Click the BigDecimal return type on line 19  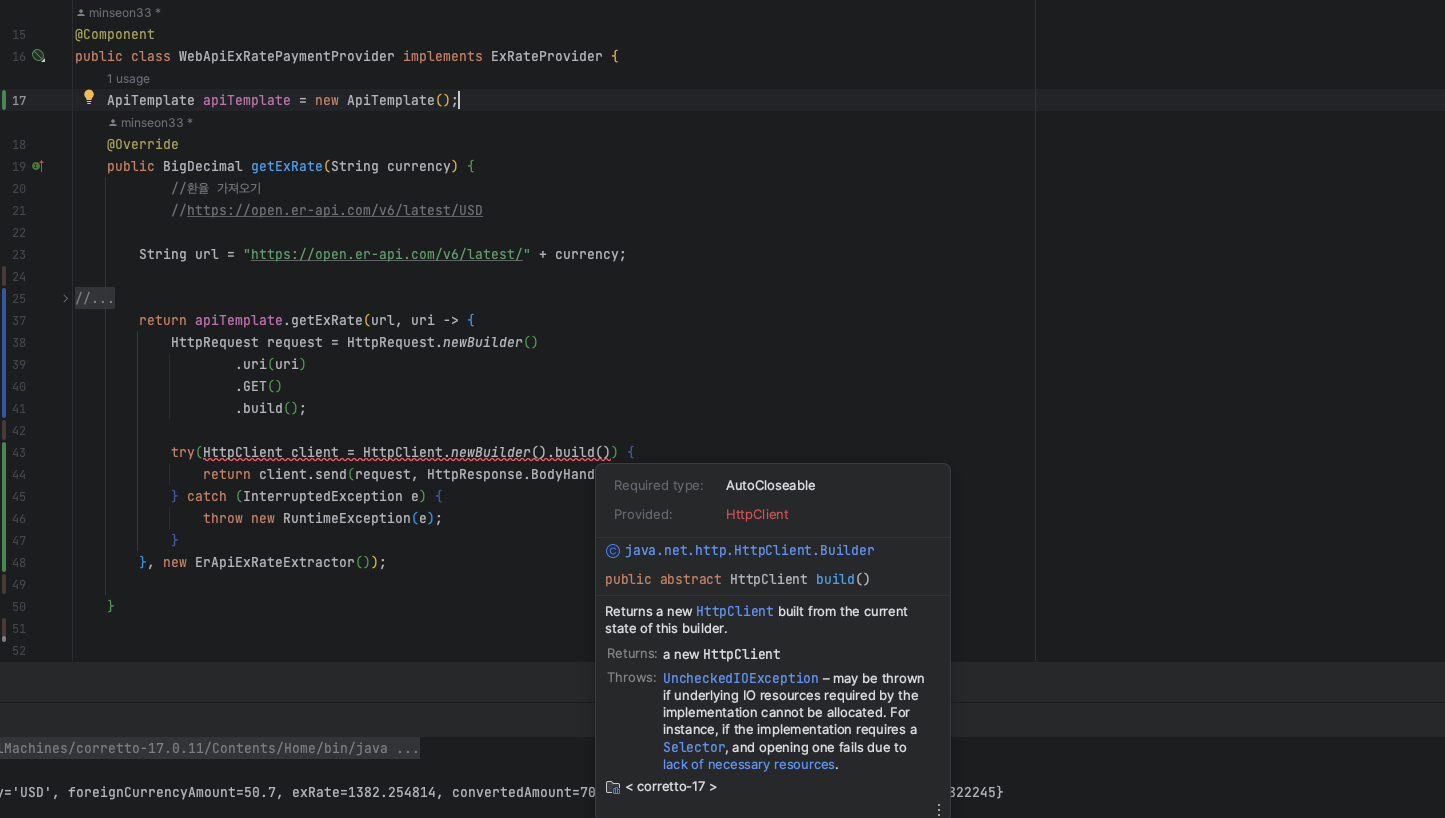coord(203,167)
